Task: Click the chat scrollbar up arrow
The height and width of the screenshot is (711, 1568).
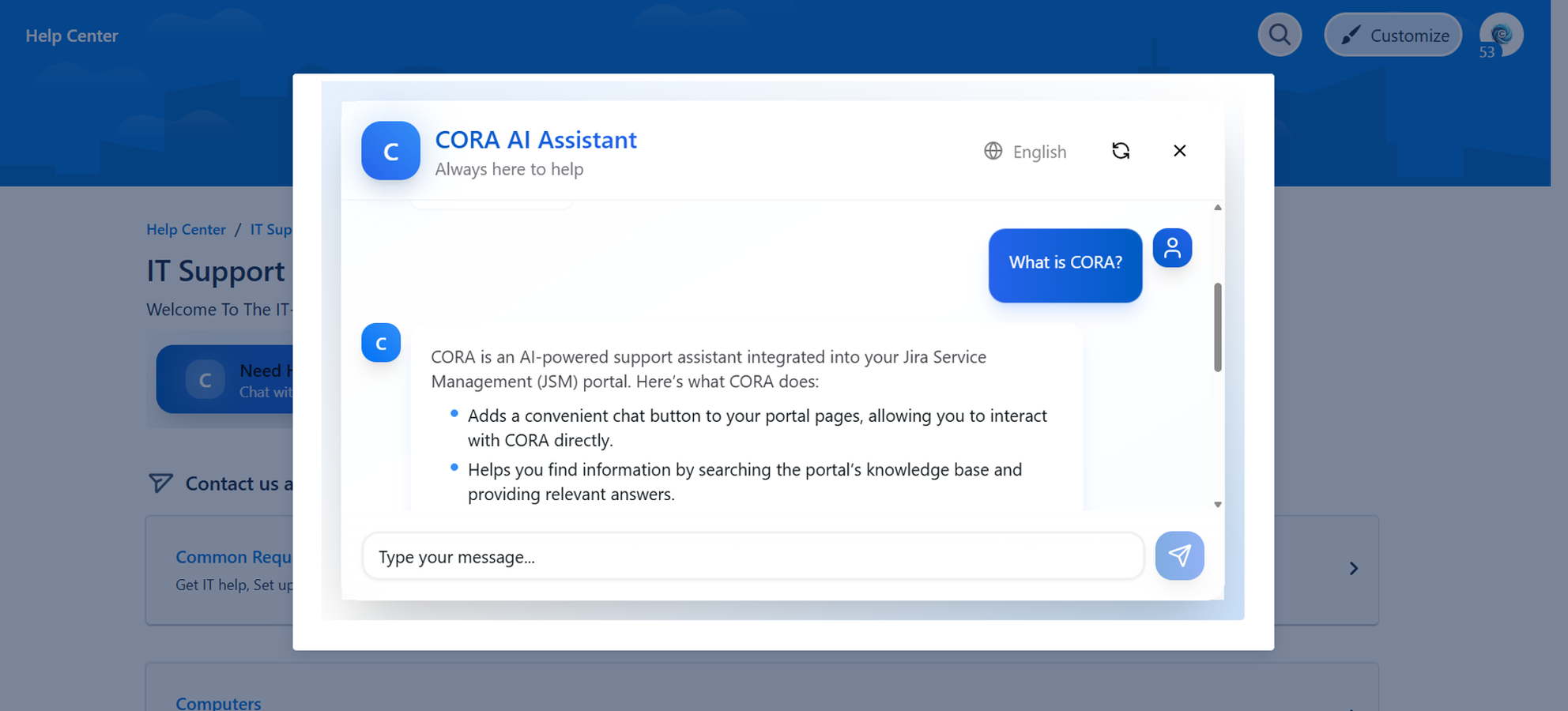Action: 1218,208
